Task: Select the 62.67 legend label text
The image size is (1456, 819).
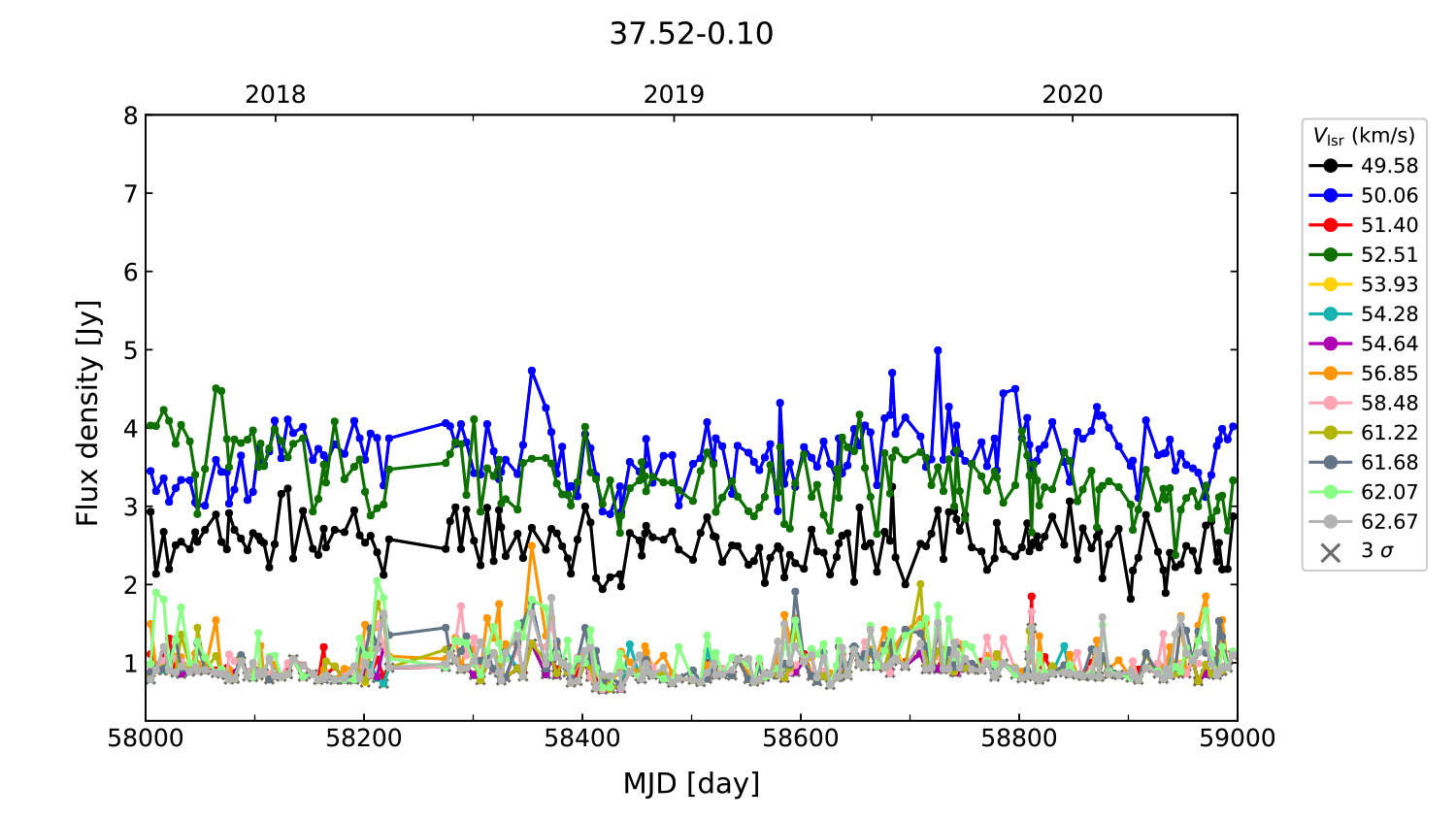Action: point(1389,522)
